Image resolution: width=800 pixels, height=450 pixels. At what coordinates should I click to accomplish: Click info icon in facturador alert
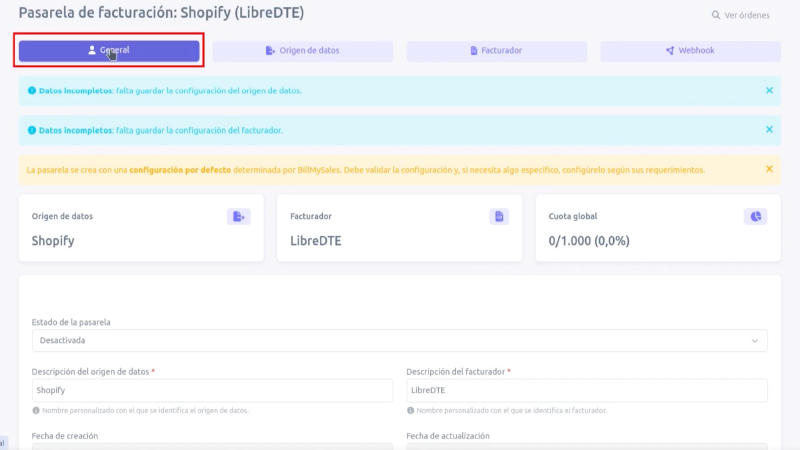(x=32, y=130)
